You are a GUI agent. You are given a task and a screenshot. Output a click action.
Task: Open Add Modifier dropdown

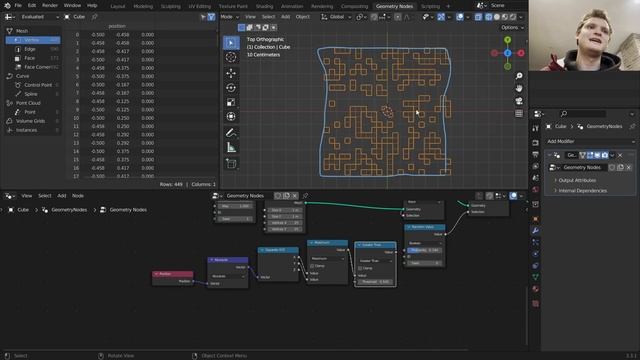click(590, 141)
